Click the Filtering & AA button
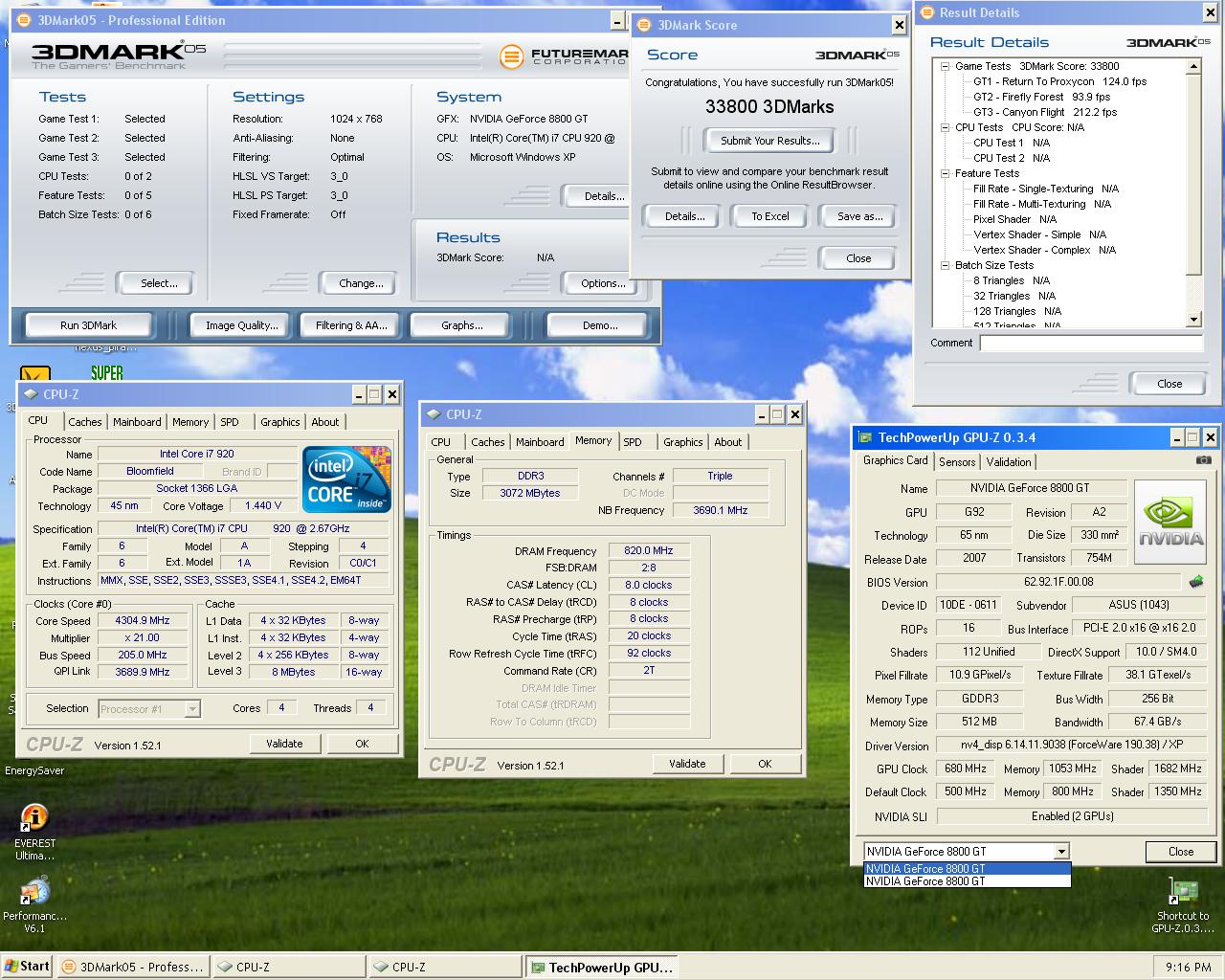1225x980 pixels. tap(351, 325)
